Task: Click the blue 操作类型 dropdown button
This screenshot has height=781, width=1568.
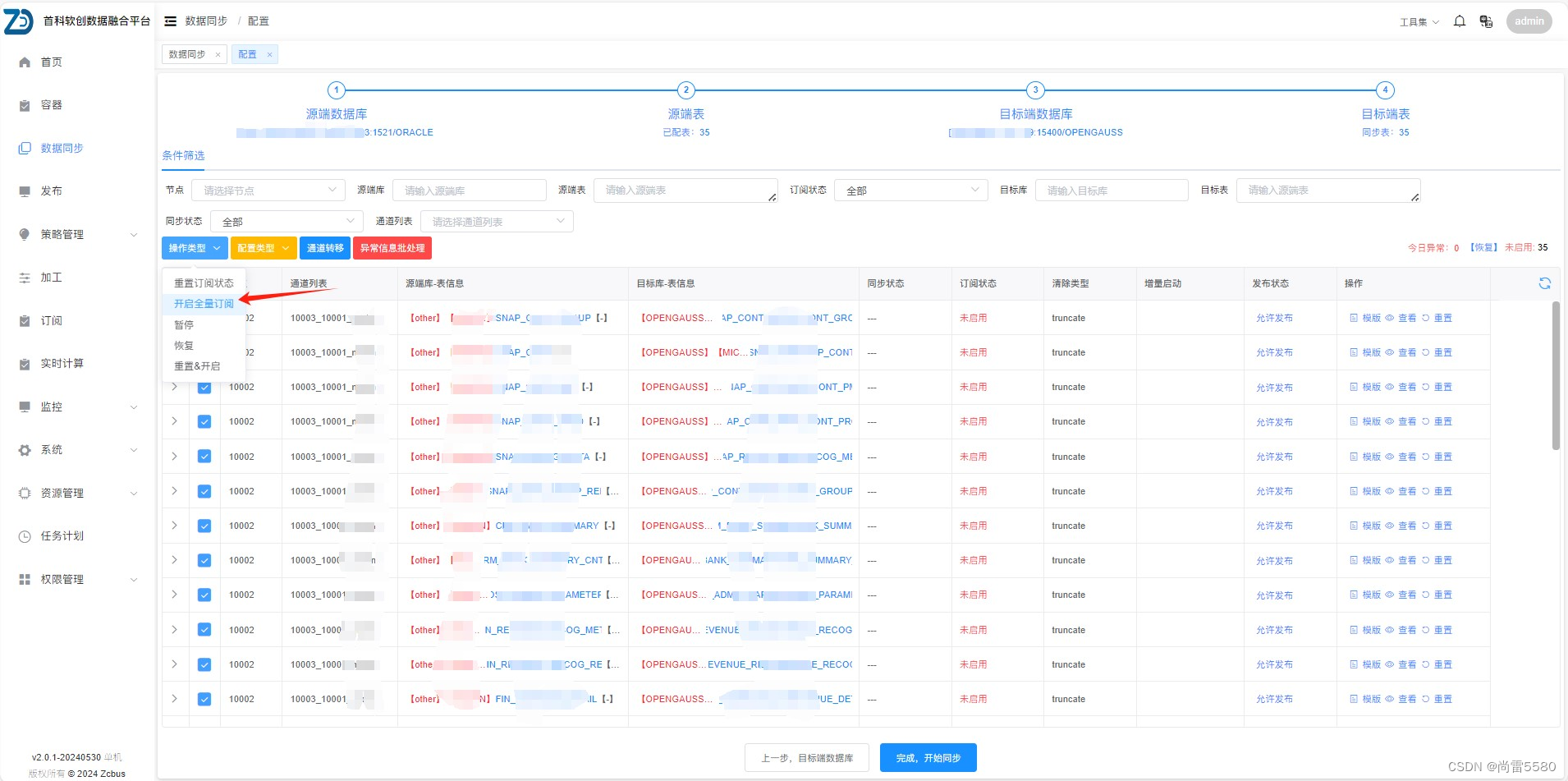Action: 195,248
